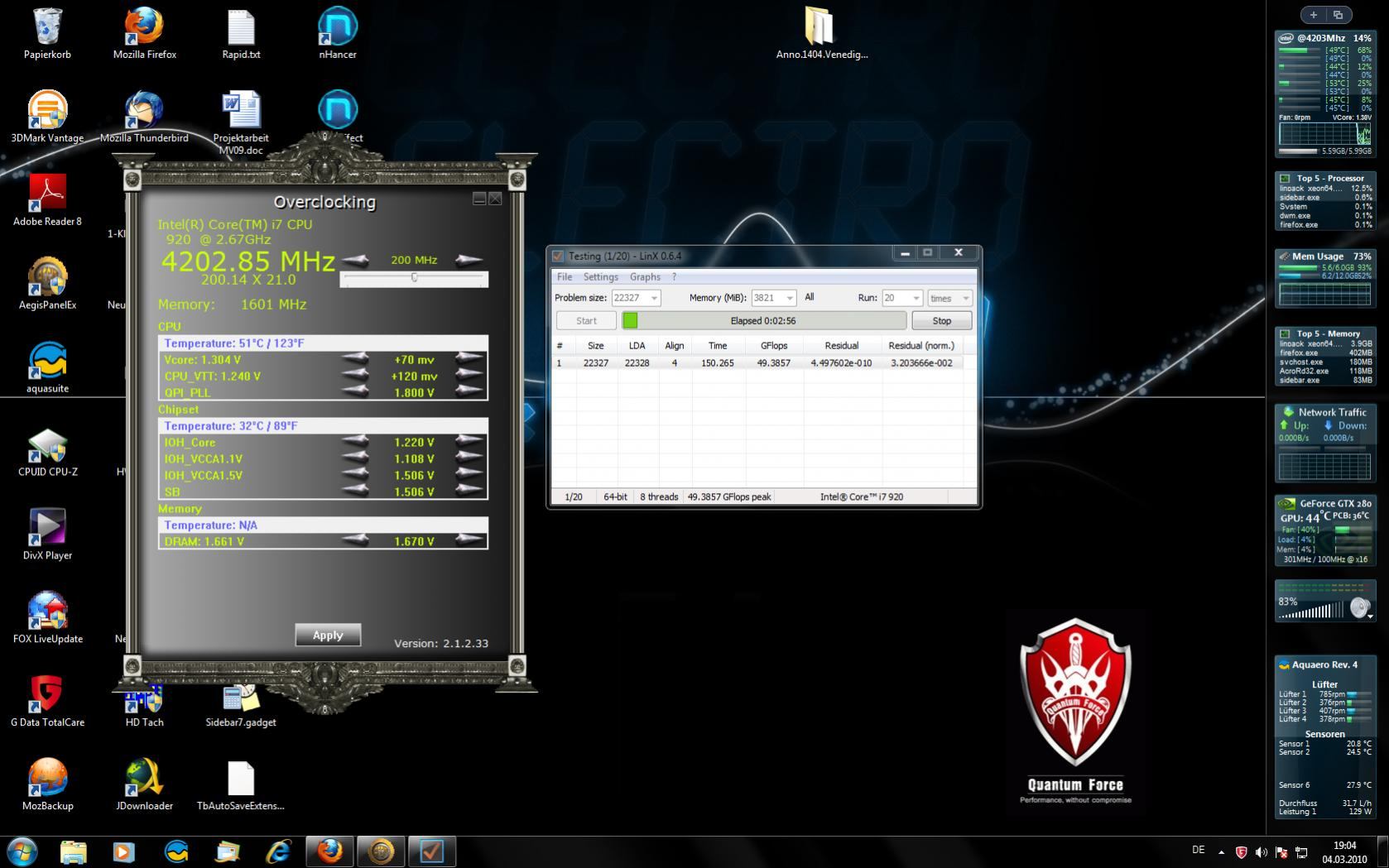Click the Size column header in LinX
The image size is (1389, 868).
pyautogui.click(x=596, y=345)
